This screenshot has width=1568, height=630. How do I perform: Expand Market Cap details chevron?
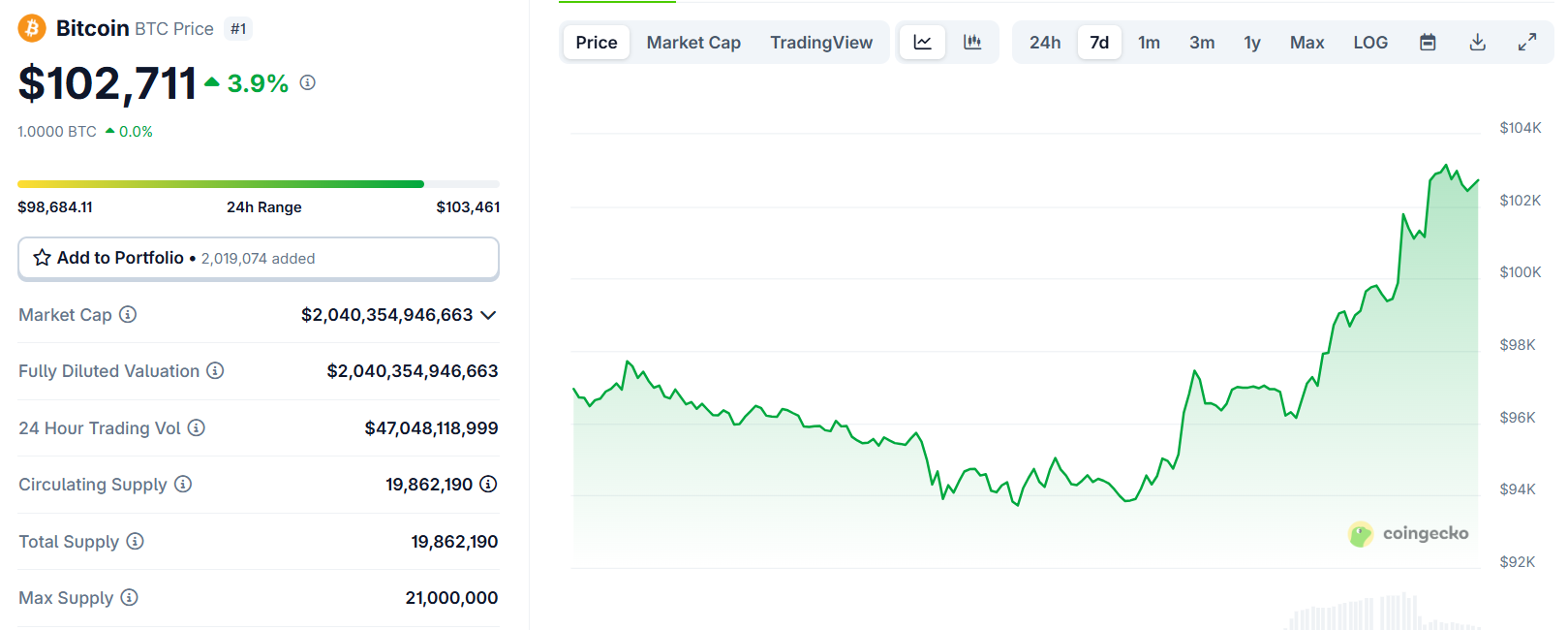488,315
